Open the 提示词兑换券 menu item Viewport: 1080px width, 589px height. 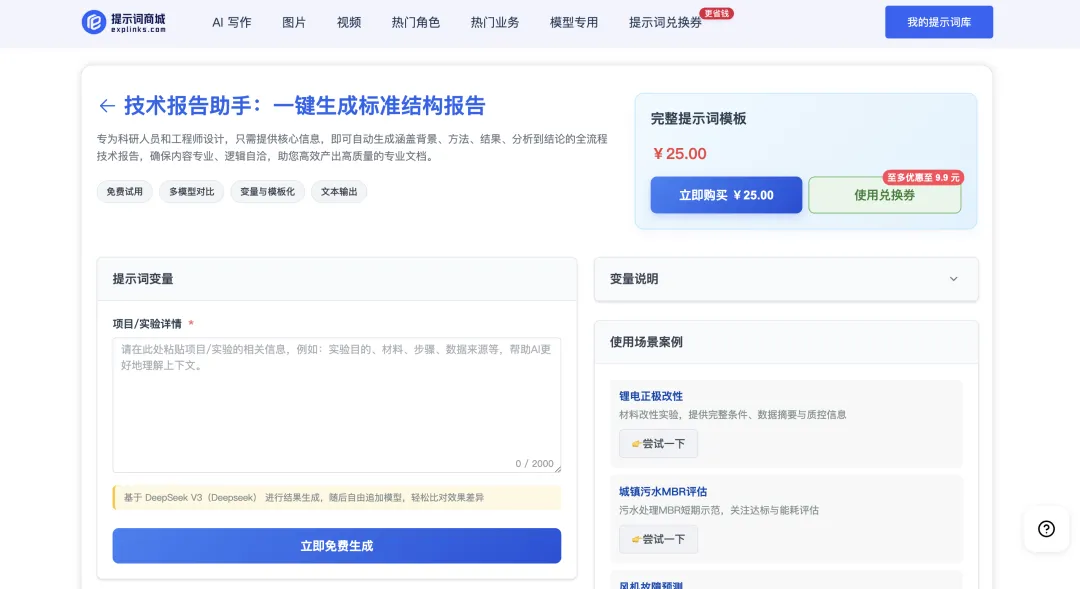[x=665, y=23]
